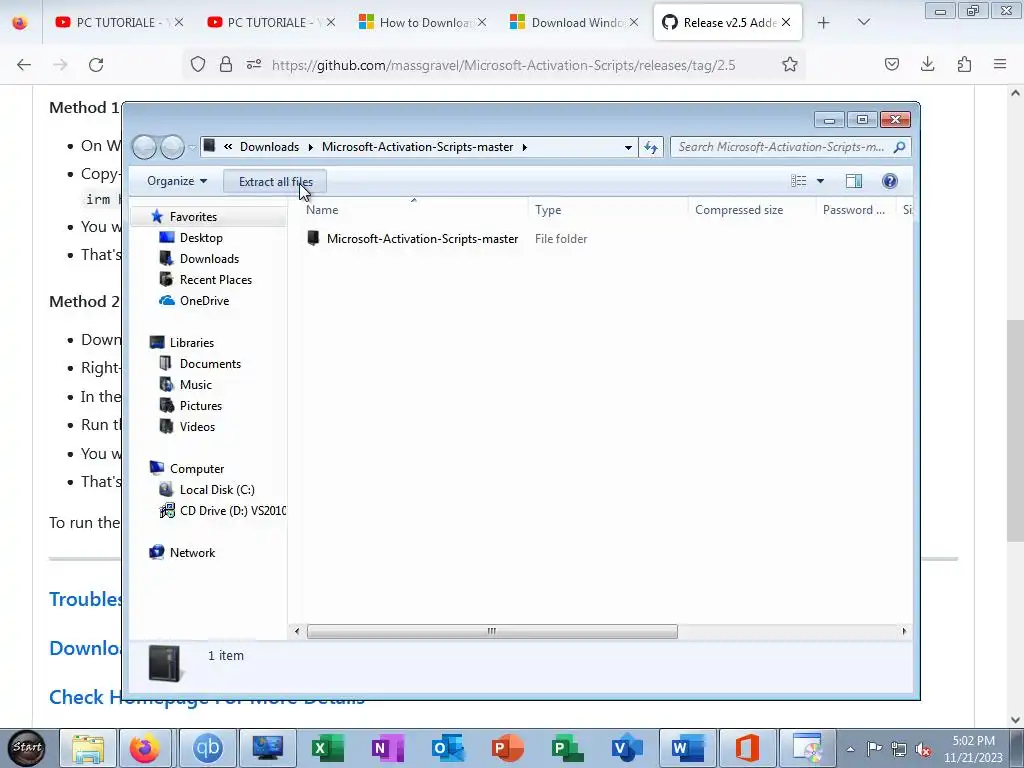Click the Firefox URL address field
This screenshot has width=1024, height=768.
tap(503, 65)
